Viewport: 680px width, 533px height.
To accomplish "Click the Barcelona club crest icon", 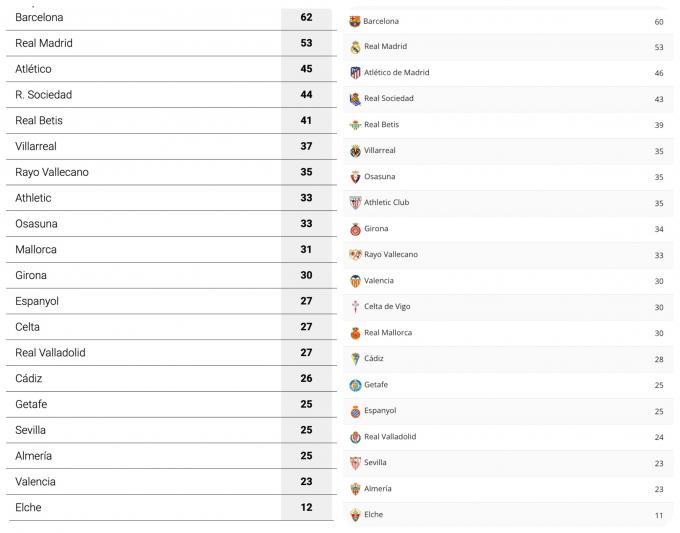I will click(355, 21).
